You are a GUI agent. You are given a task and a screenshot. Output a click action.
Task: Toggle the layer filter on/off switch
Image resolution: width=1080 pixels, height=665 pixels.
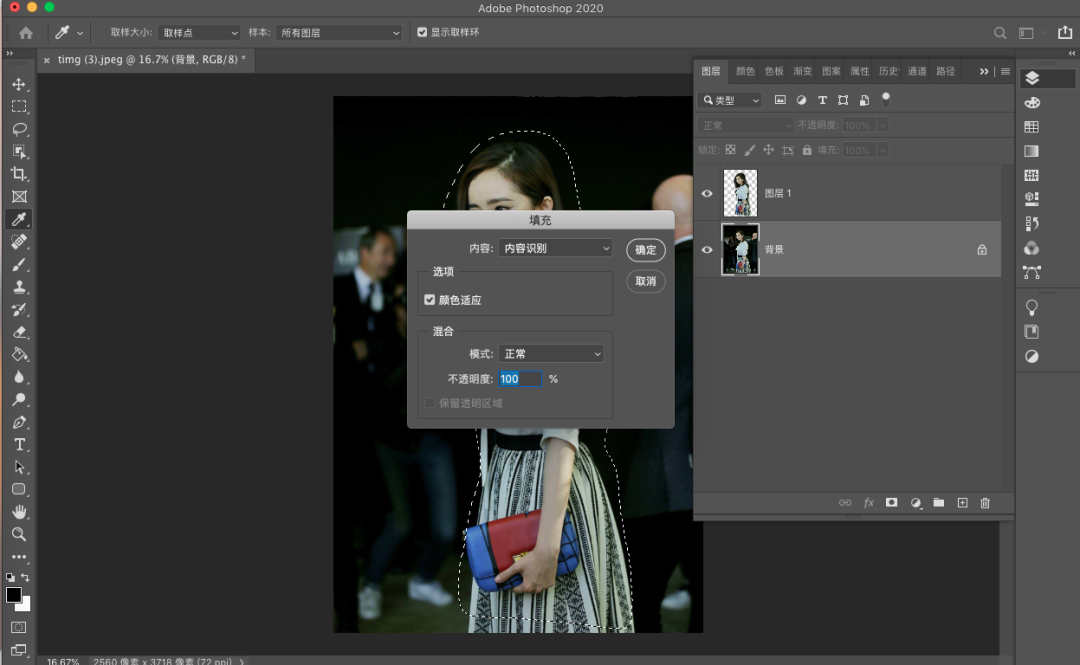pos(886,99)
